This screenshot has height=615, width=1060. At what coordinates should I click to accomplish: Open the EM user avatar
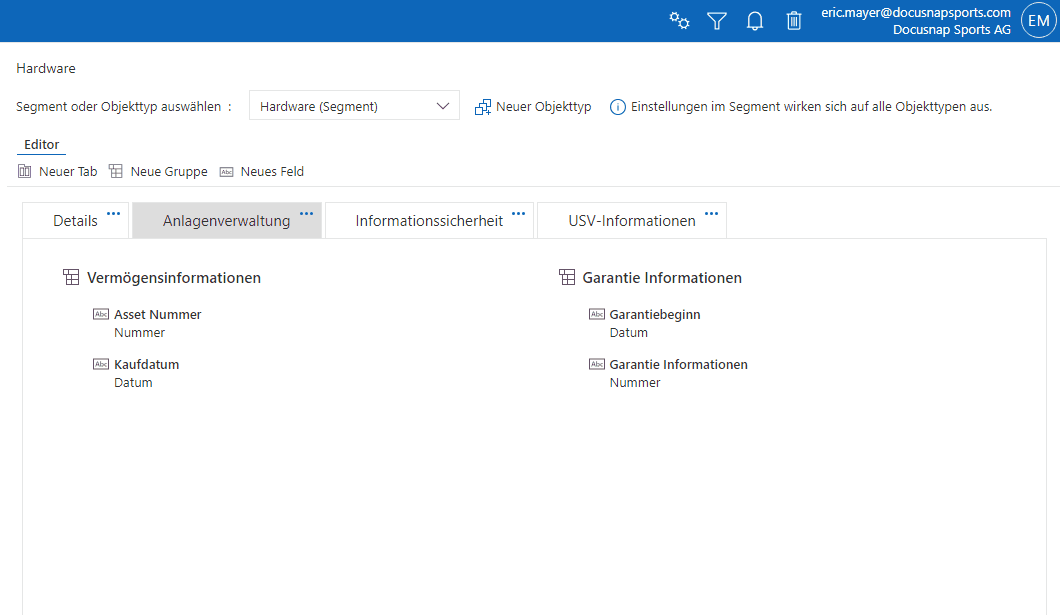pyautogui.click(x=1038, y=20)
